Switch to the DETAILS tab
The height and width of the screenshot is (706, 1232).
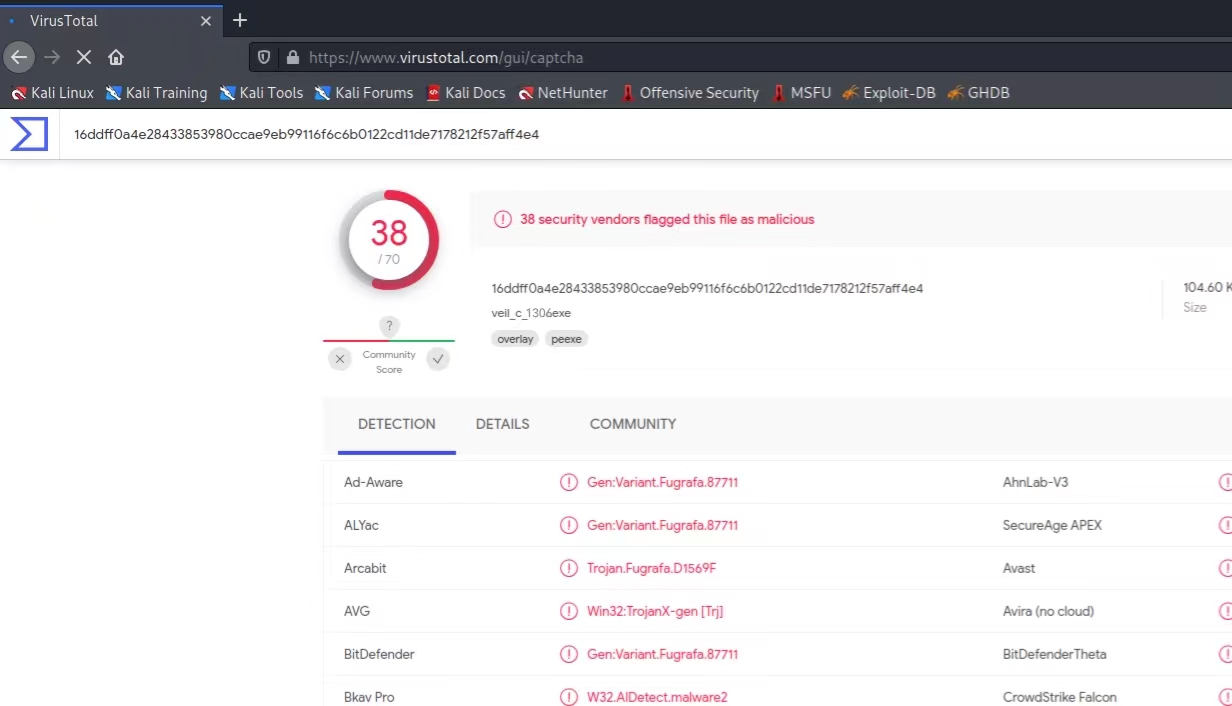click(503, 424)
